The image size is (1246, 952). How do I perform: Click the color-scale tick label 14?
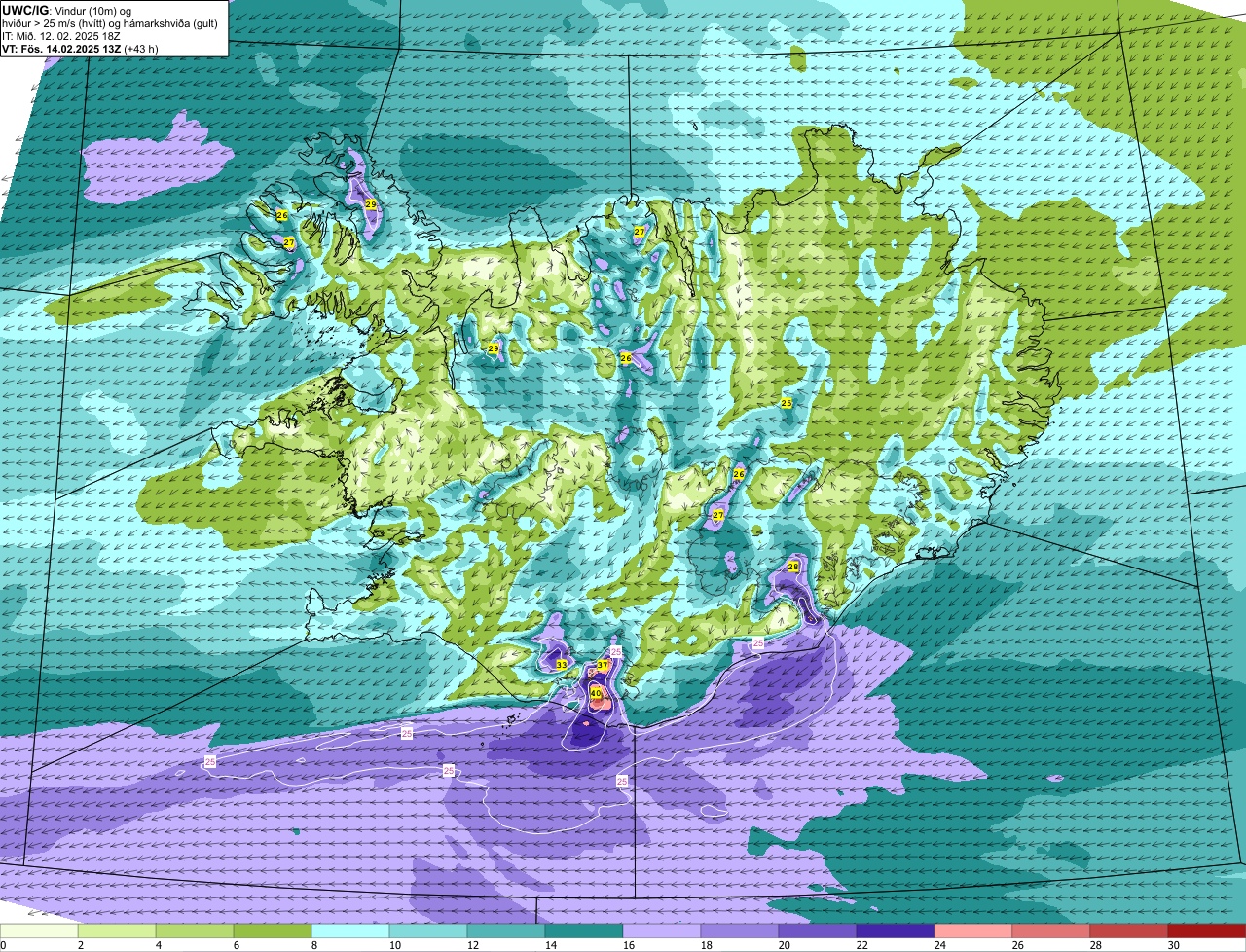[x=550, y=945]
